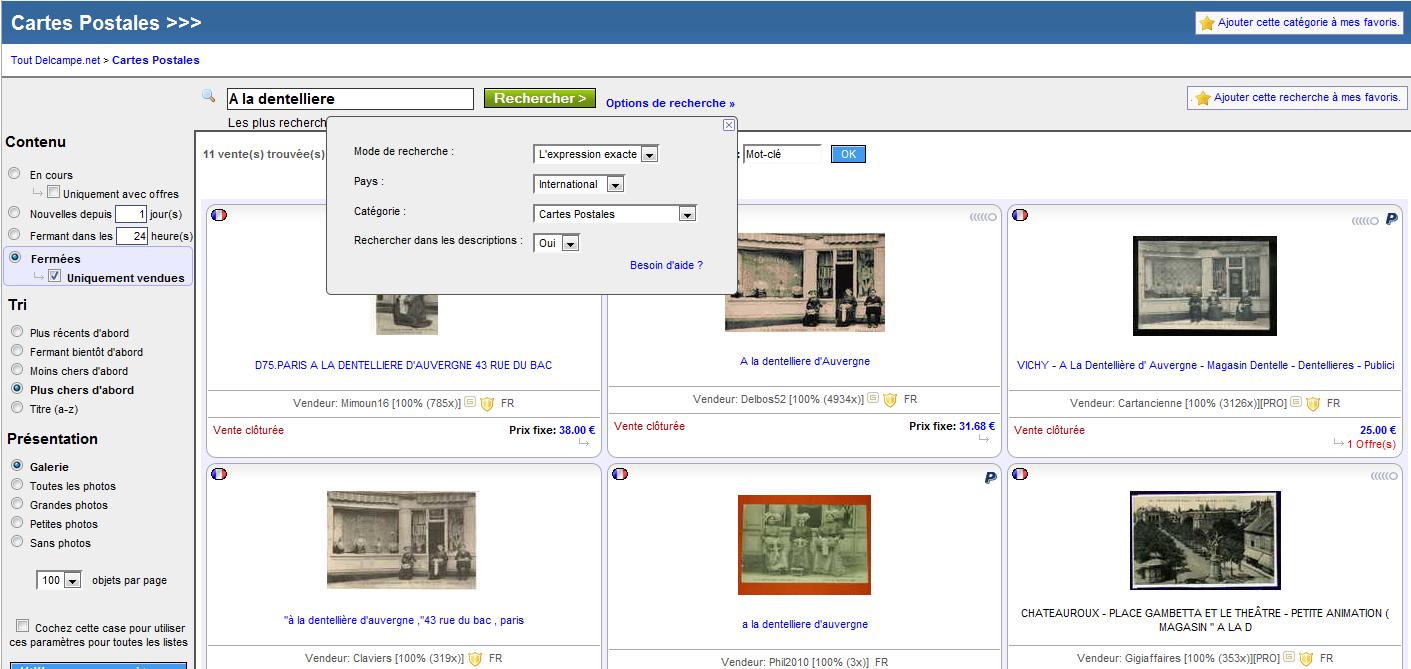
Task: Click star icon of 'Ajouter cette recherche' button
Action: 1201,98
